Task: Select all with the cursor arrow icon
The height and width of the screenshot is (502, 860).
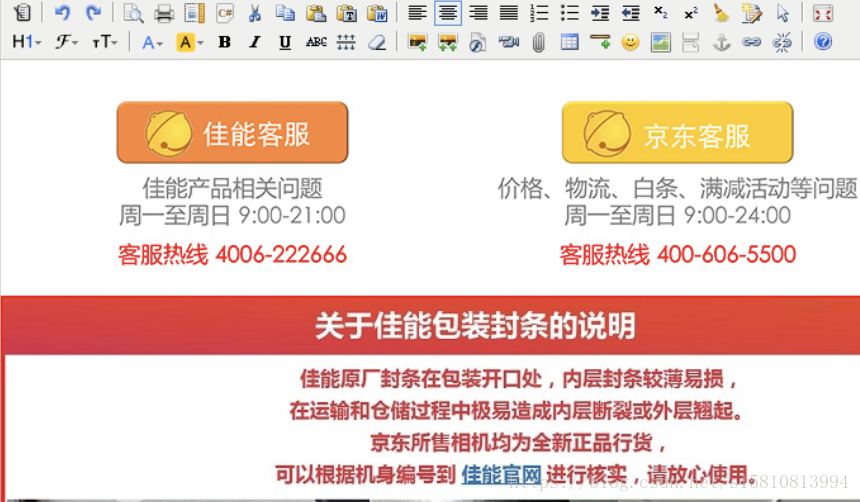Action: click(783, 12)
